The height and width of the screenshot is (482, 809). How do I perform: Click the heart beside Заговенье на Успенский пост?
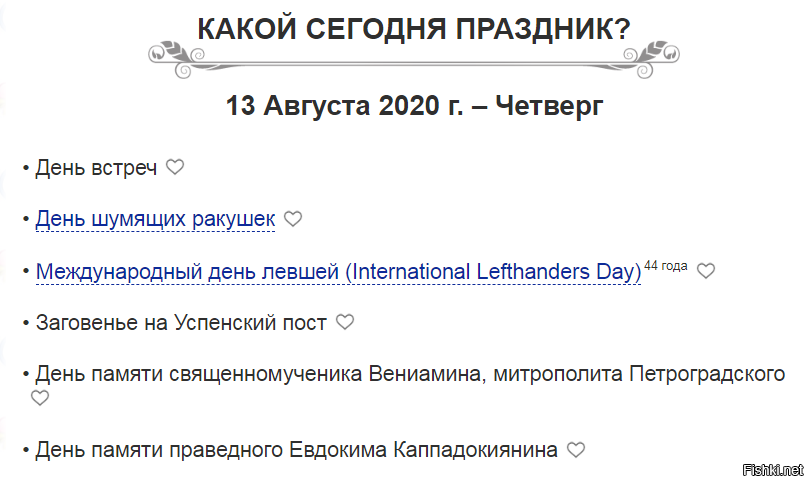pos(345,322)
